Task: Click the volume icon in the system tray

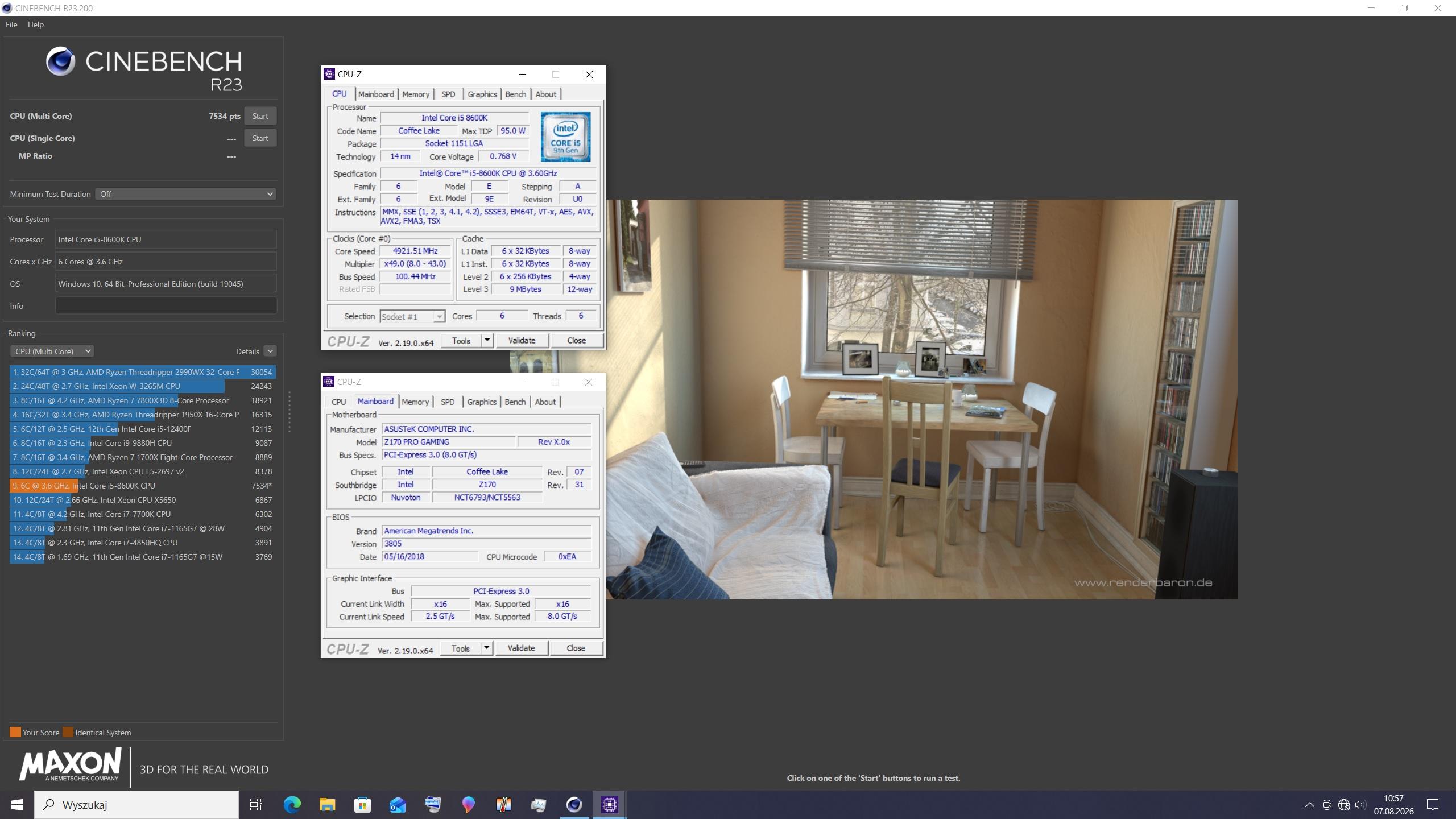Action: tap(1360, 805)
